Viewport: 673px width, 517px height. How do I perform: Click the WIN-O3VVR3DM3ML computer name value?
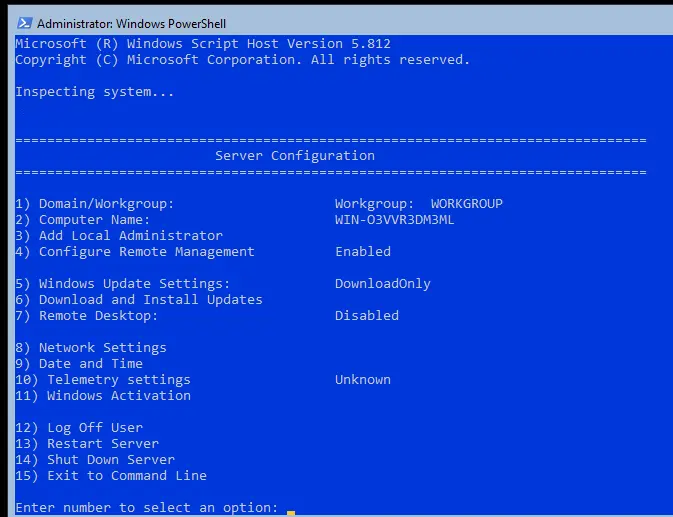tap(394, 220)
